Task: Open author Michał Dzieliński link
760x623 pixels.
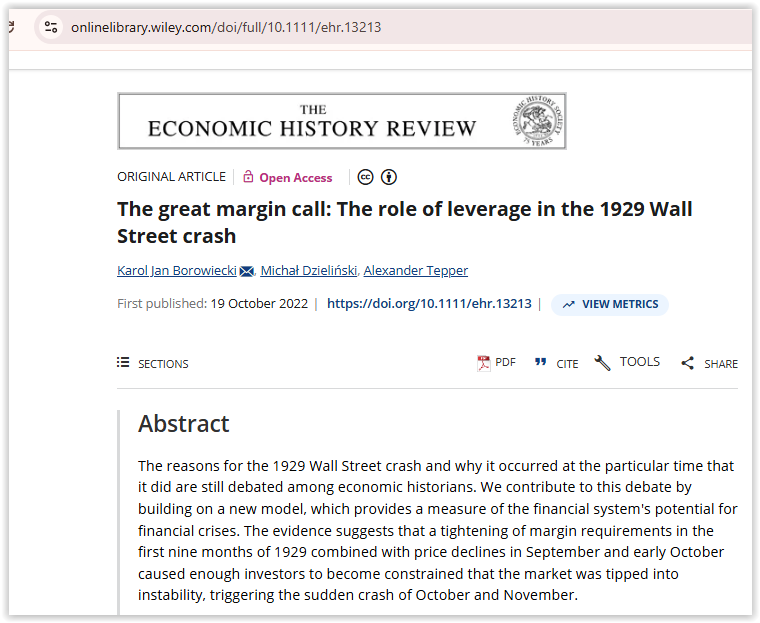Action: point(309,270)
